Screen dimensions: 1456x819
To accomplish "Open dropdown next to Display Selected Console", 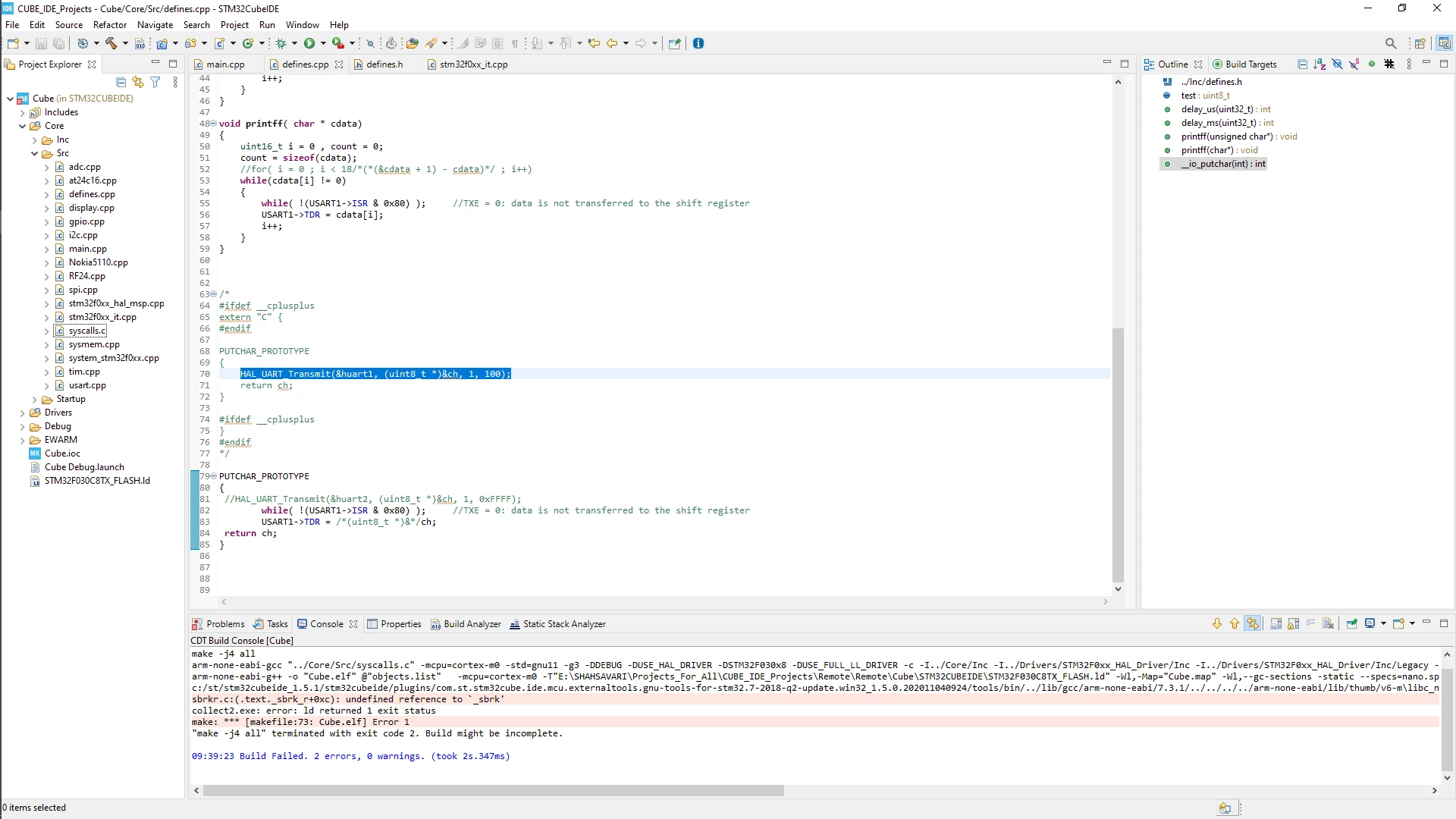I will 1383,624.
